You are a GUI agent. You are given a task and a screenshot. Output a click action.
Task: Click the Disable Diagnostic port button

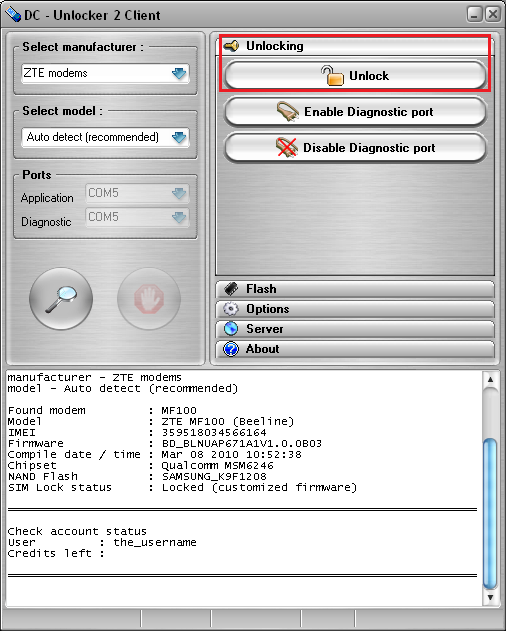[x=355, y=148]
